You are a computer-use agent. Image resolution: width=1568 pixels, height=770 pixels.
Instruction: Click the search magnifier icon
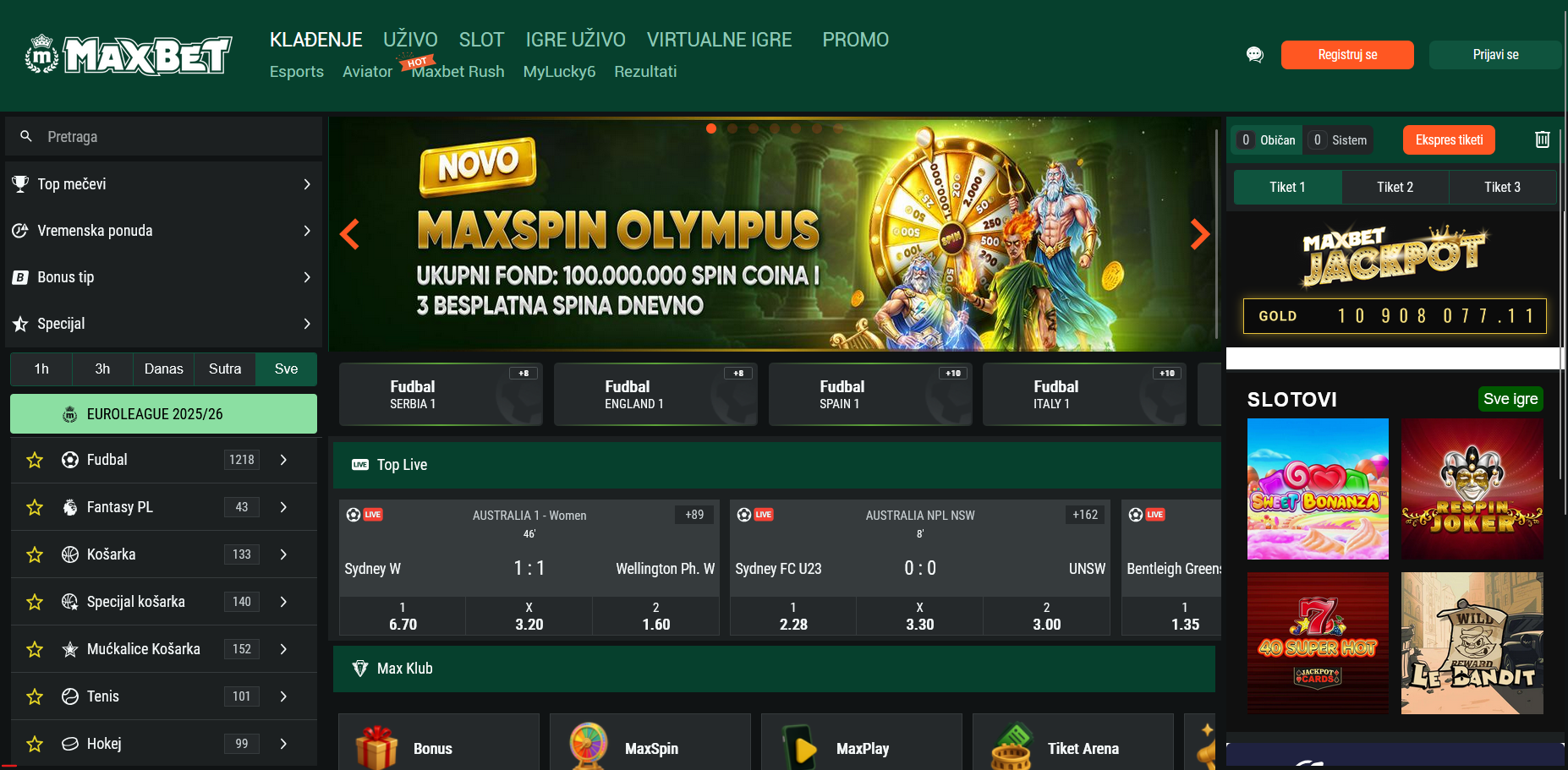[x=26, y=136]
